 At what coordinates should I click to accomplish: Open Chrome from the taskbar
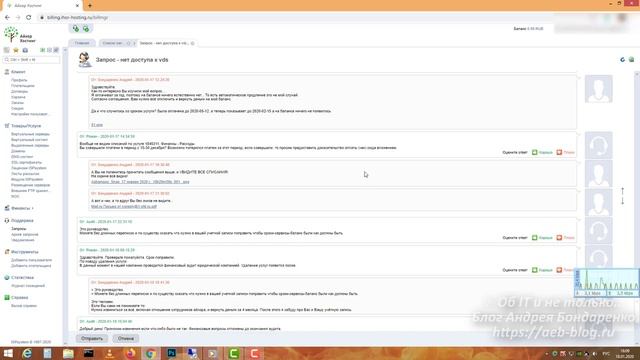(x=151, y=353)
